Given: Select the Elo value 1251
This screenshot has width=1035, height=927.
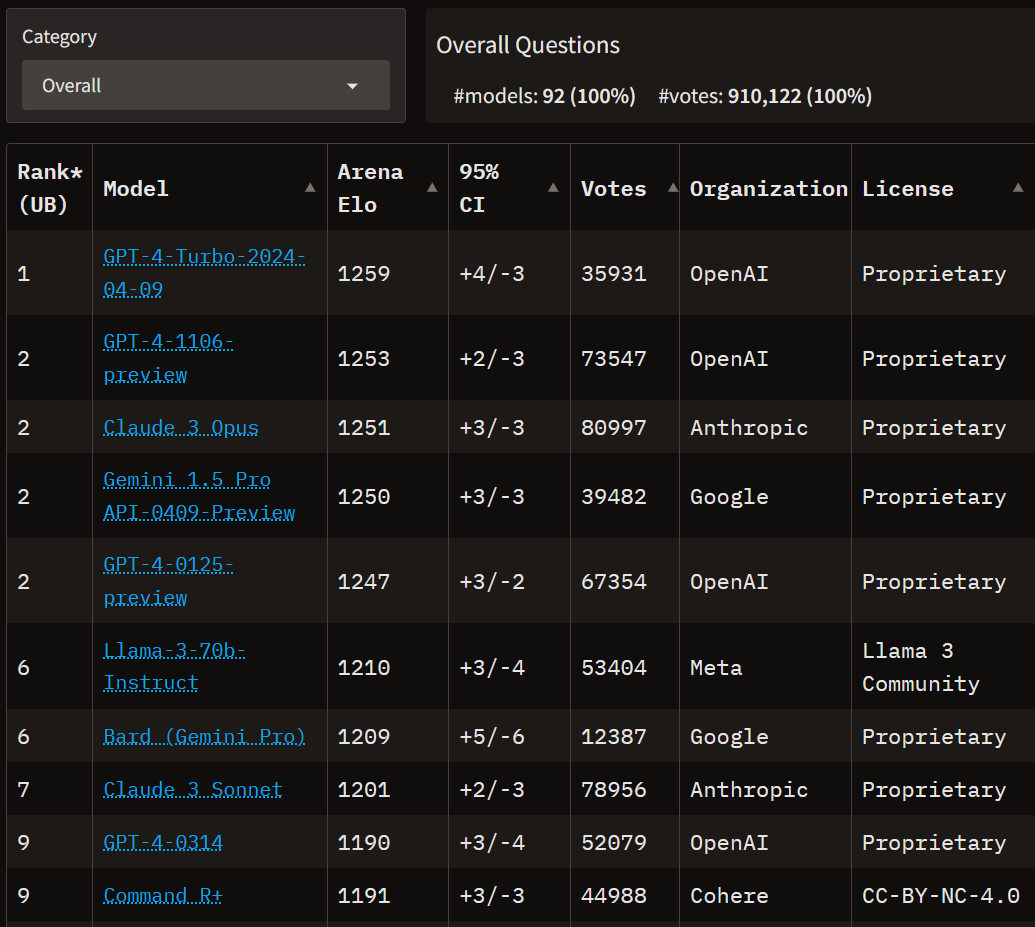Looking at the screenshot, I should click(364, 427).
